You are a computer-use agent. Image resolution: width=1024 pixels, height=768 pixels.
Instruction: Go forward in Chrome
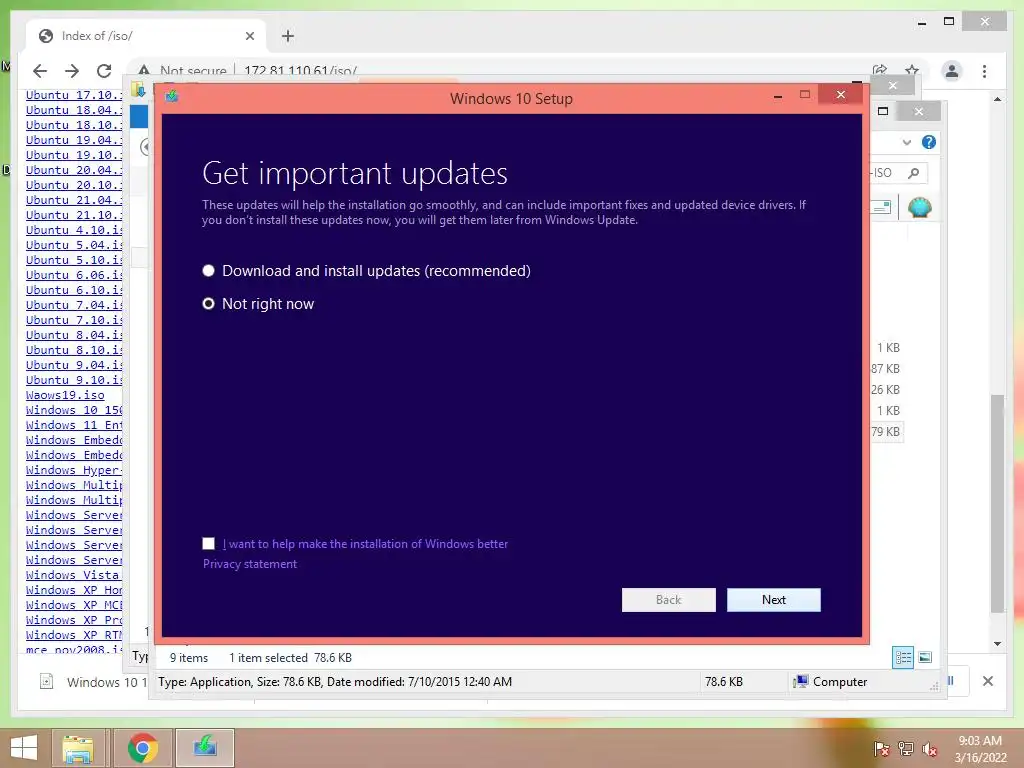tap(72, 71)
